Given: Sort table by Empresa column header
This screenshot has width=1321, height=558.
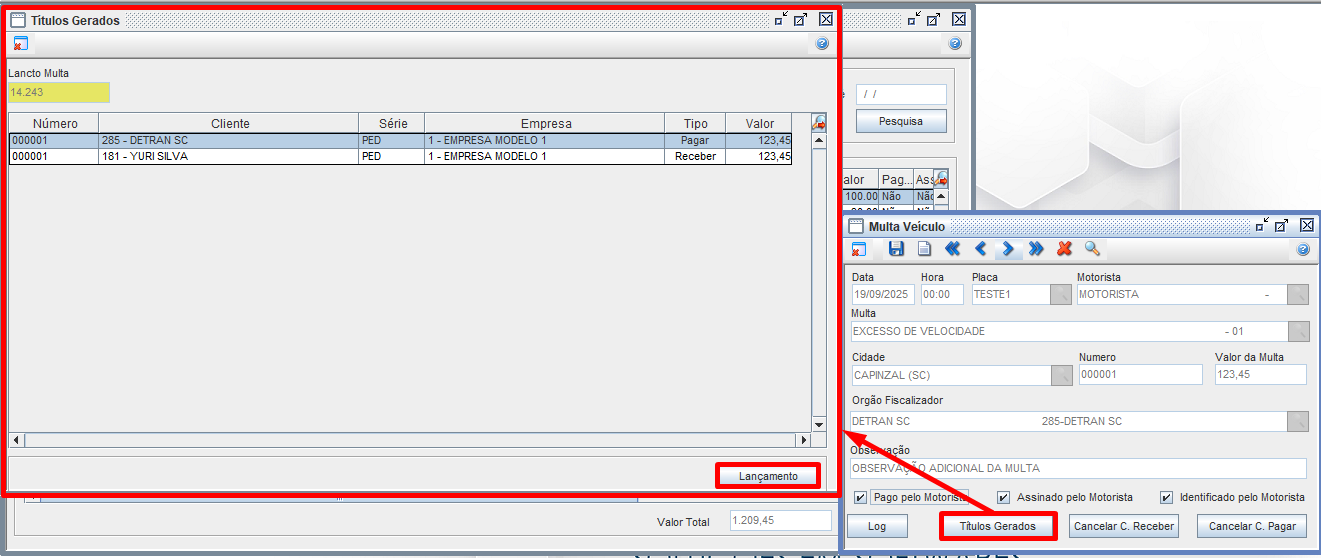Looking at the screenshot, I should 545,123.
